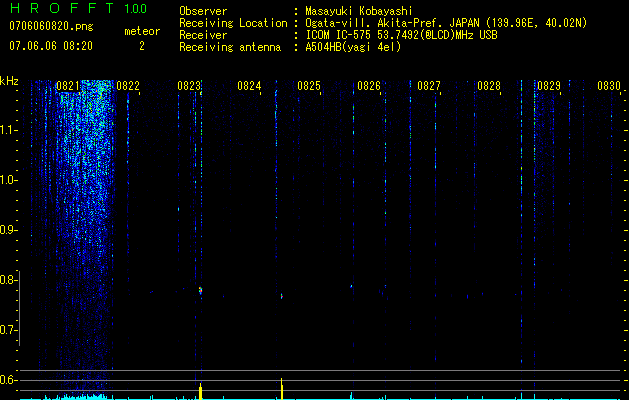The width and height of the screenshot is (629, 400).
Task: Click the 0.9 frequency axis label
Action: [8, 230]
